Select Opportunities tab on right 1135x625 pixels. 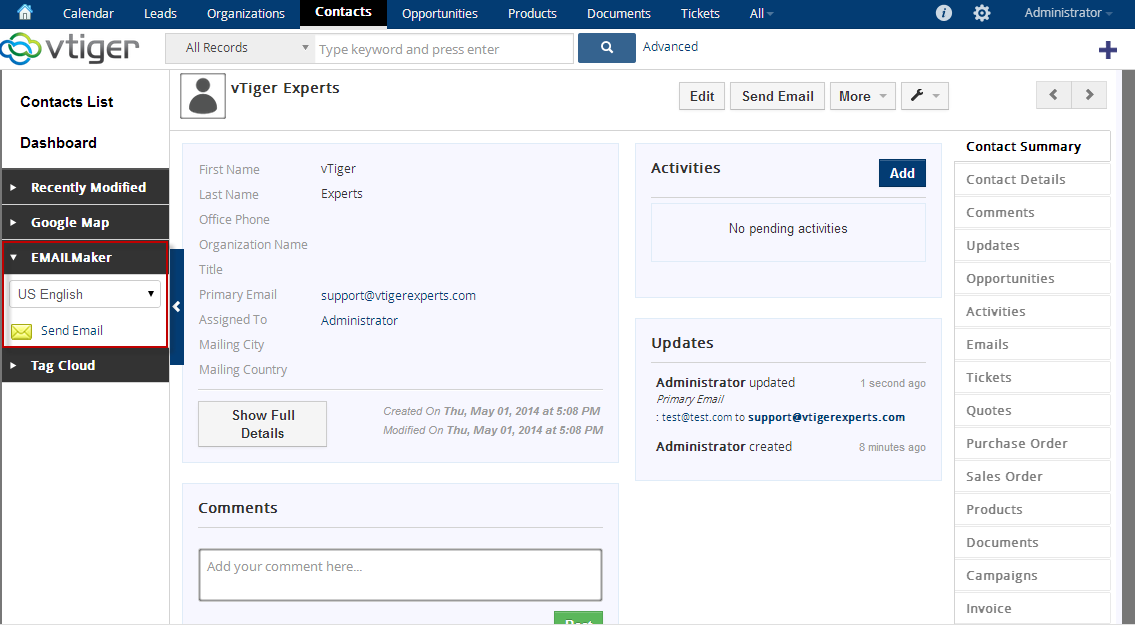(x=1032, y=278)
